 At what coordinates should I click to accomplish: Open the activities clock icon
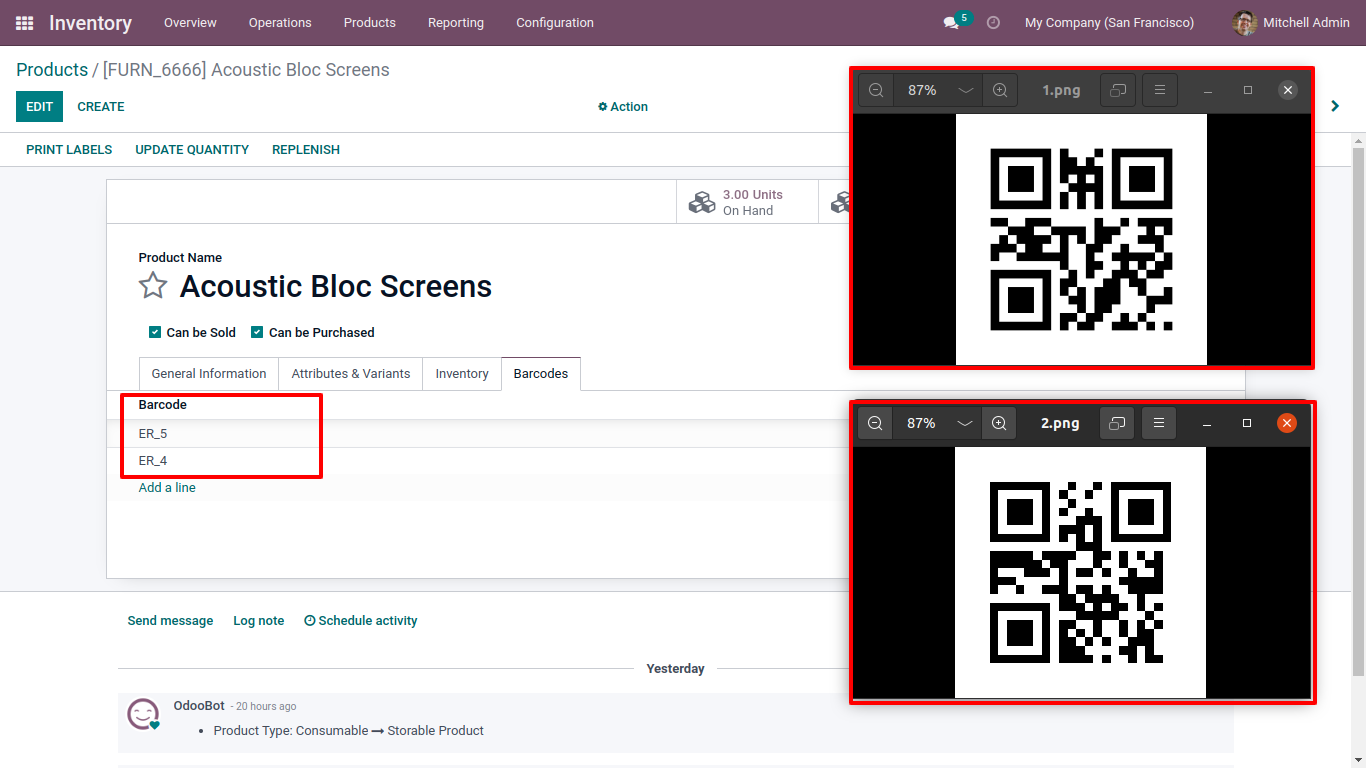pos(993,22)
